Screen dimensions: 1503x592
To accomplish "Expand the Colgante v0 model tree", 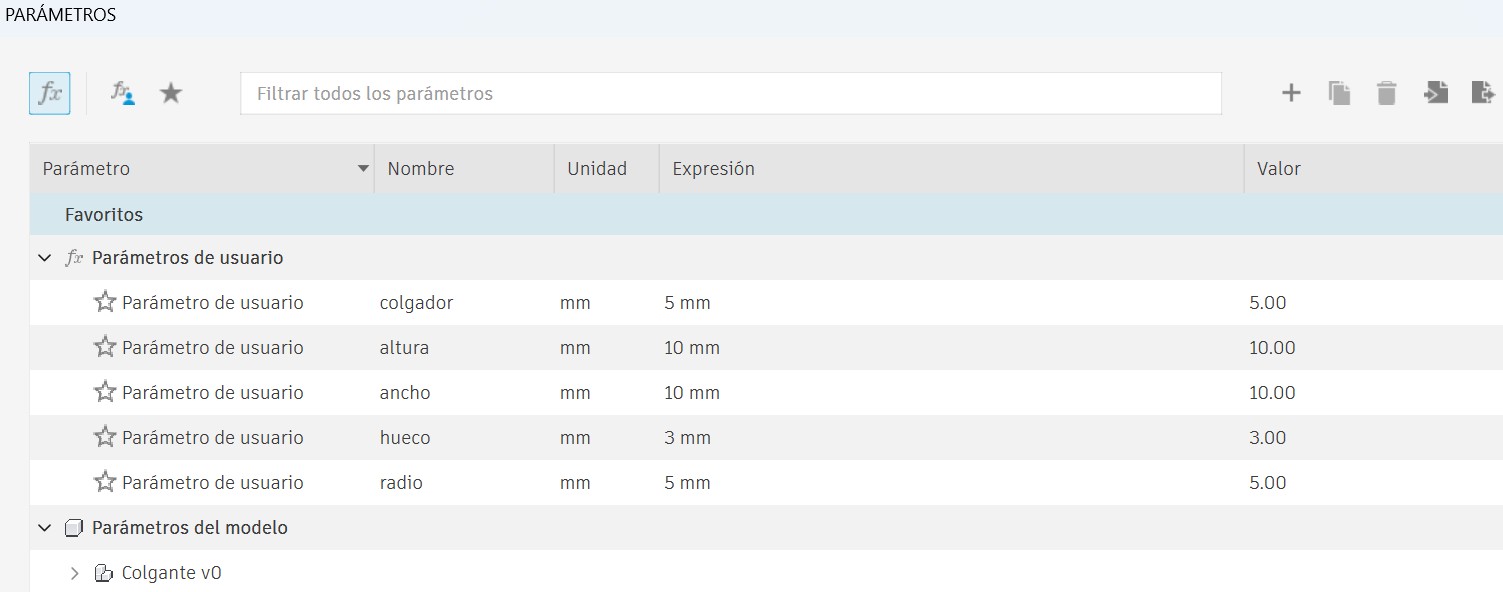I will click(x=73, y=572).
